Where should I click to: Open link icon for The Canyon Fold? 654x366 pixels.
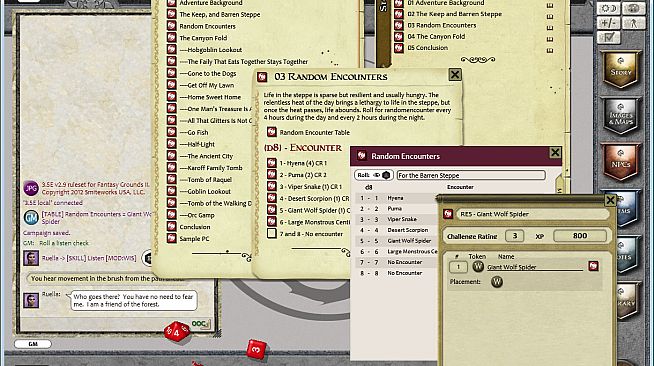click(171, 38)
